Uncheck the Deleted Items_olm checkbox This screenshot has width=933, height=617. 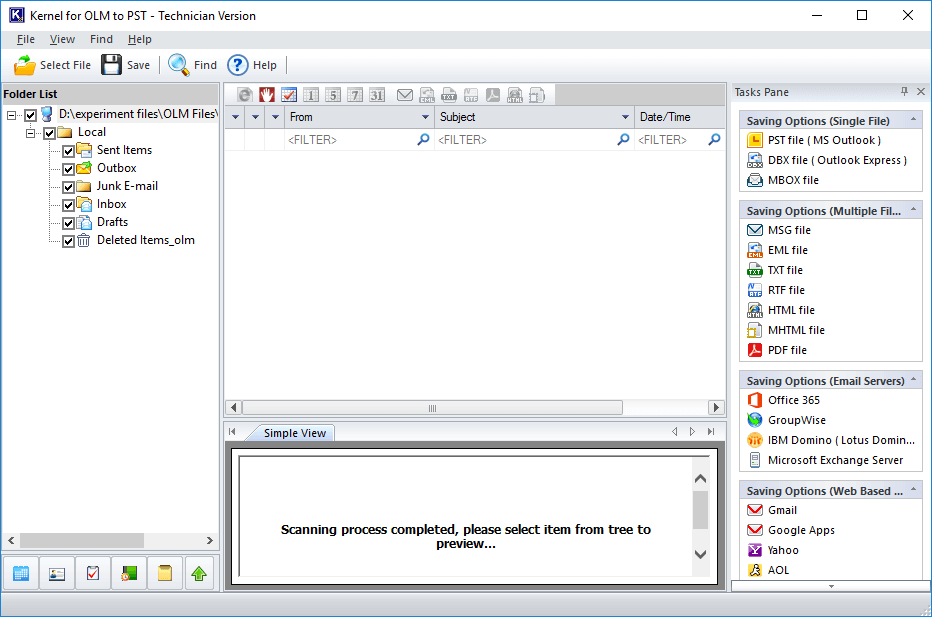[x=68, y=241]
